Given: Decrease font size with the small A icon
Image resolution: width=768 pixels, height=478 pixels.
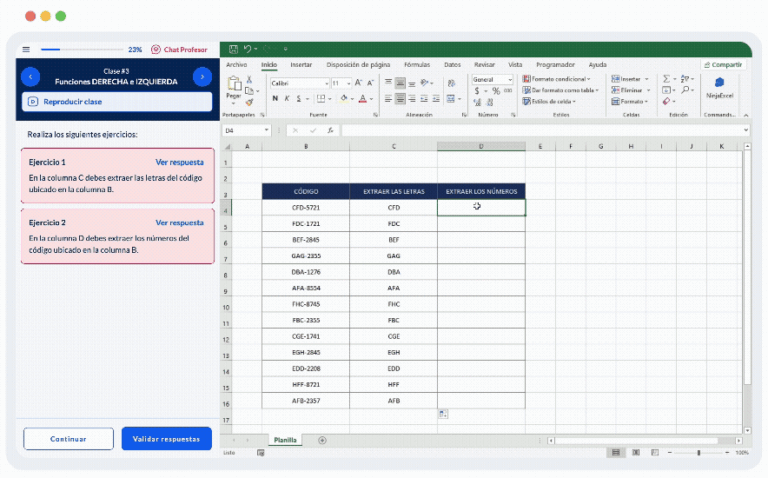Looking at the screenshot, I should pyautogui.click(x=370, y=83).
